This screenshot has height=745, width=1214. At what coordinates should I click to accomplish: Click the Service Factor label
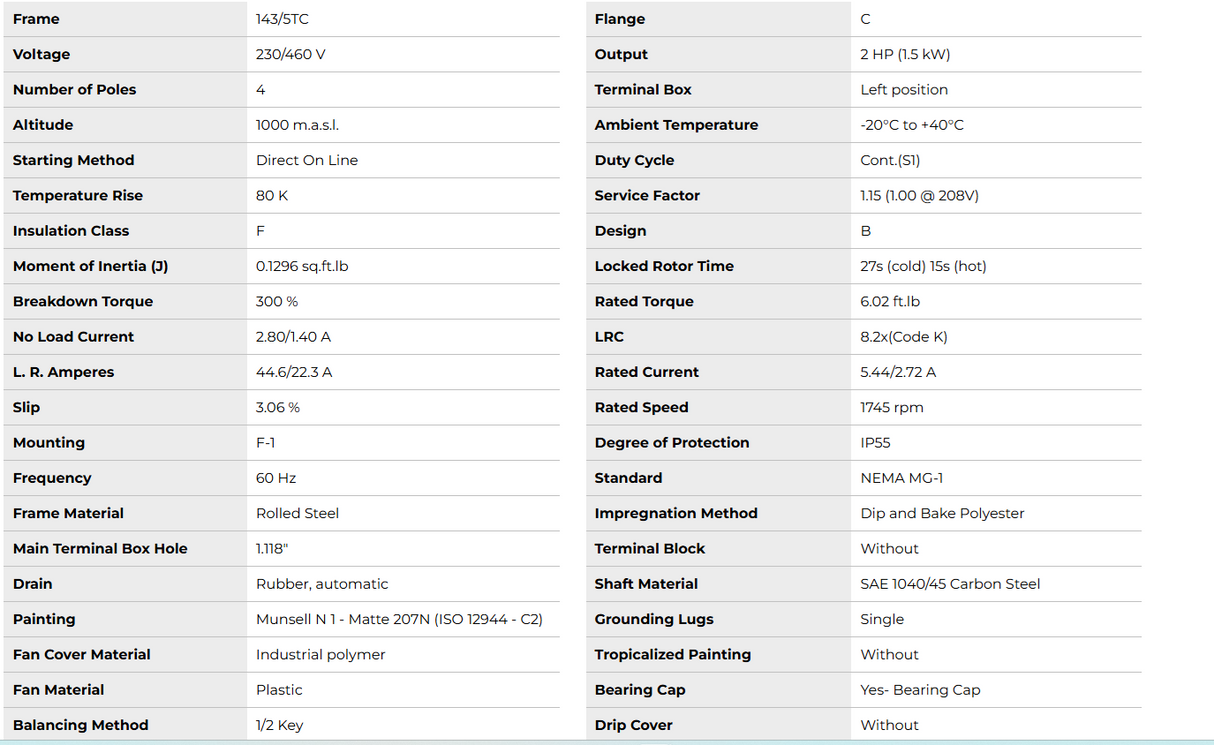click(647, 196)
